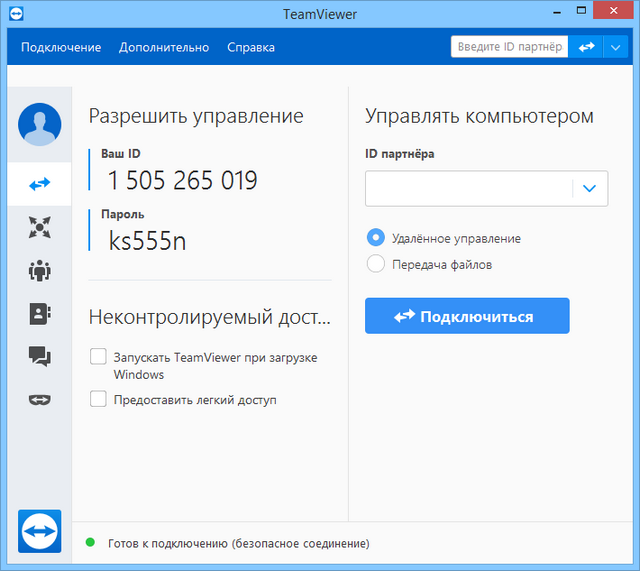Image resolution: width=640 pixels, height=571 pixels.
Task: Click the 'Подключиться' button
Action: tap(467, 316)
